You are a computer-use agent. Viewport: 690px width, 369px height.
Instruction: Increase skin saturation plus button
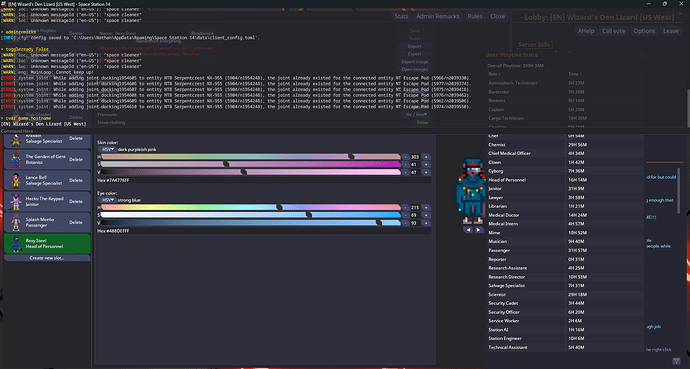pos(426,164)
